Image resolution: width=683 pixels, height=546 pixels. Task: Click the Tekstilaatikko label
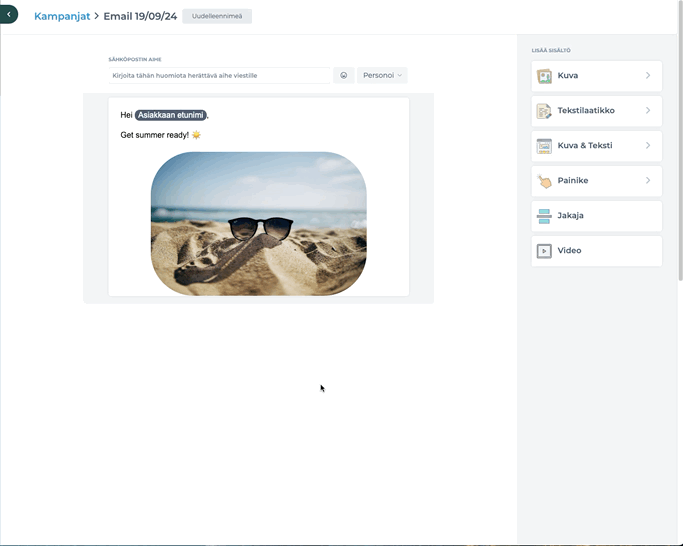pos(586,110)
